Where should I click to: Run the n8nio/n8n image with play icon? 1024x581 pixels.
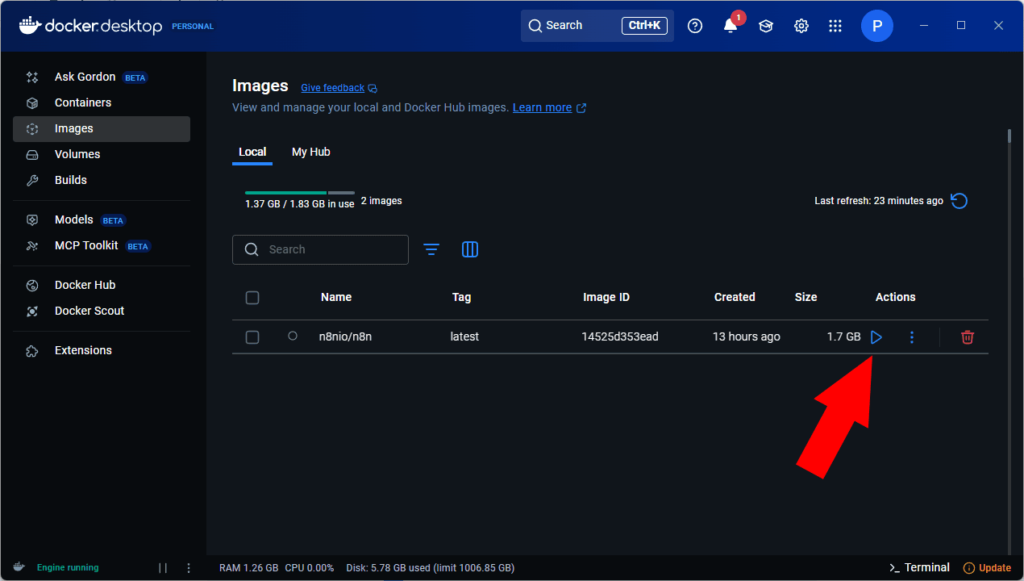[x=876, y=337]
